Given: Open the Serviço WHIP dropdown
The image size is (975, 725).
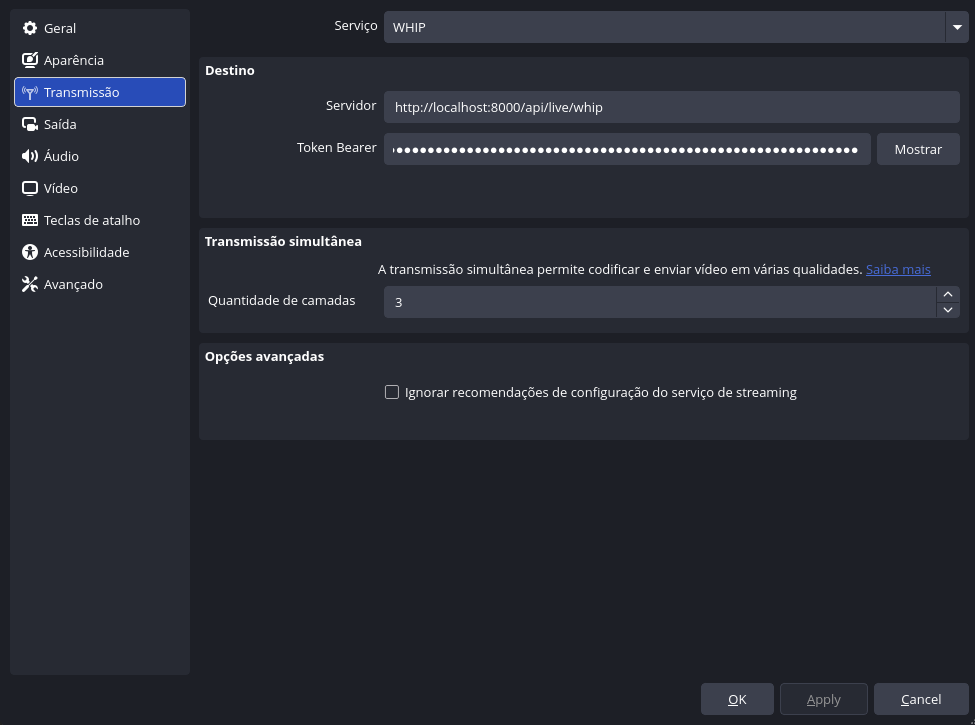Looking at the screenshot, I should click(676, 27).
